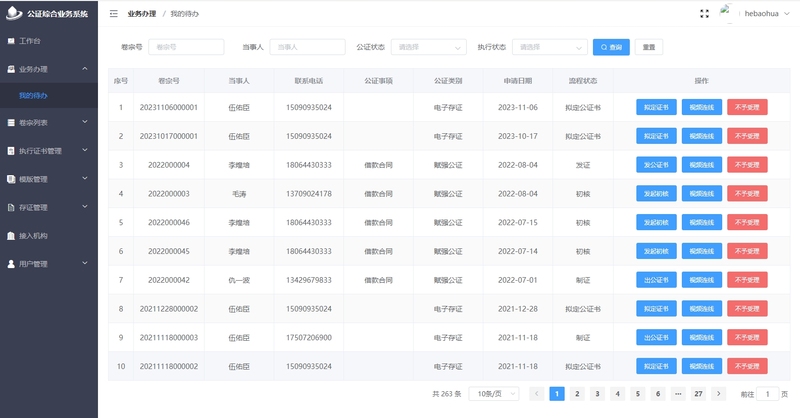Viewport: 800px width, 418px height.
Task: Go to page 3
Action: click(x=597, y=394)
